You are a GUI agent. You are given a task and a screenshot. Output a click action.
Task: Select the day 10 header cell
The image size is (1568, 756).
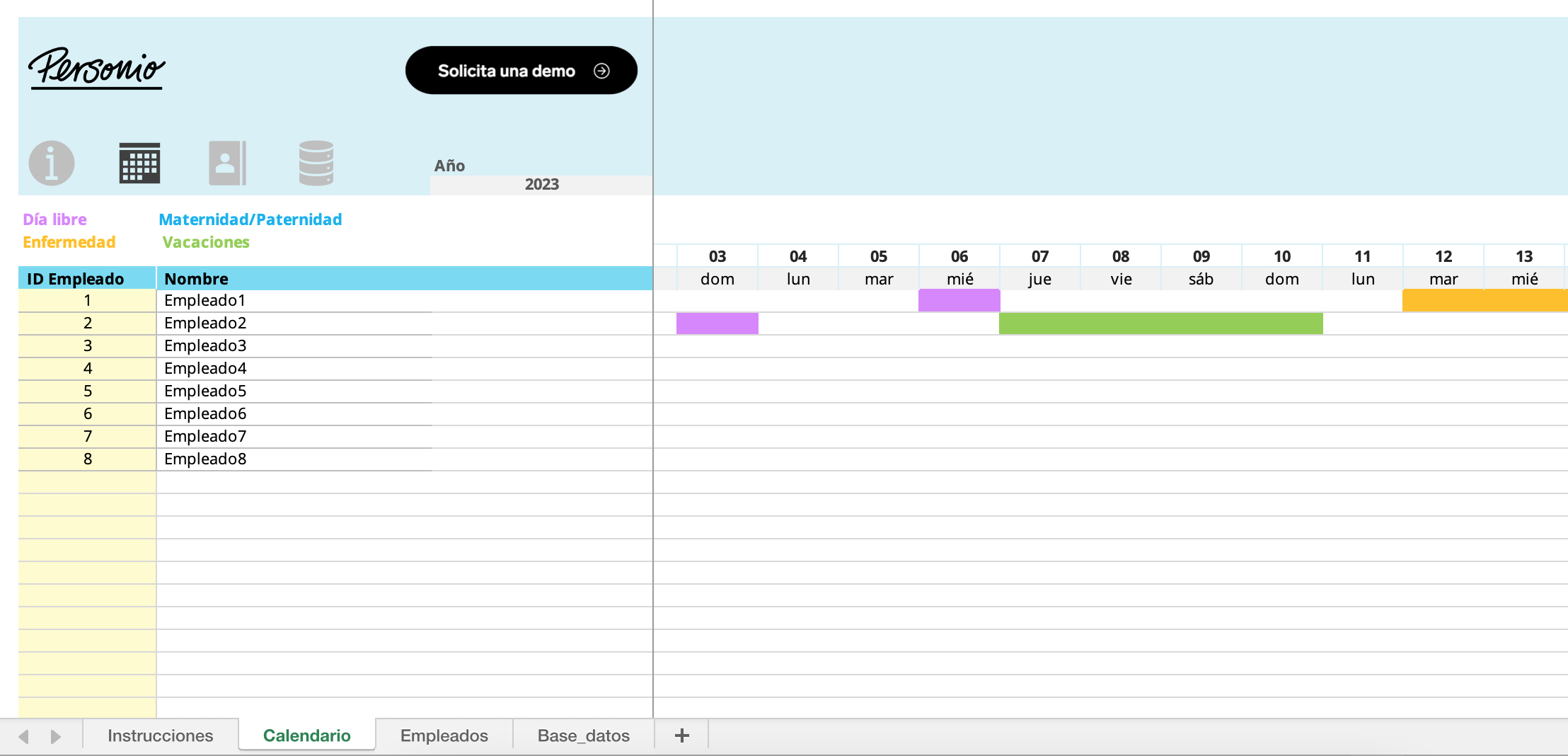[1282, 256]
